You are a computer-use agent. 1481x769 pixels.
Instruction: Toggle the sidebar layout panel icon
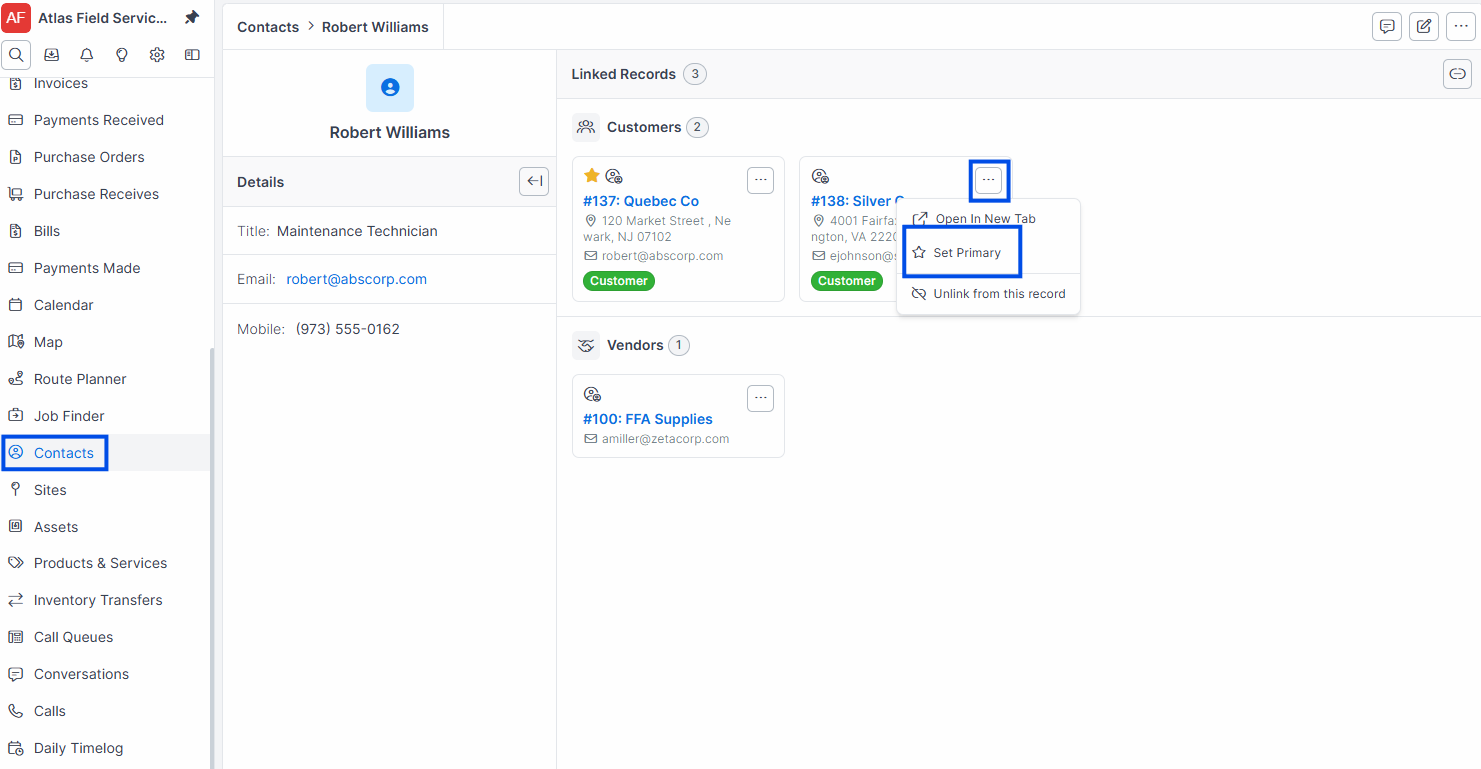[x=192, y=55]
